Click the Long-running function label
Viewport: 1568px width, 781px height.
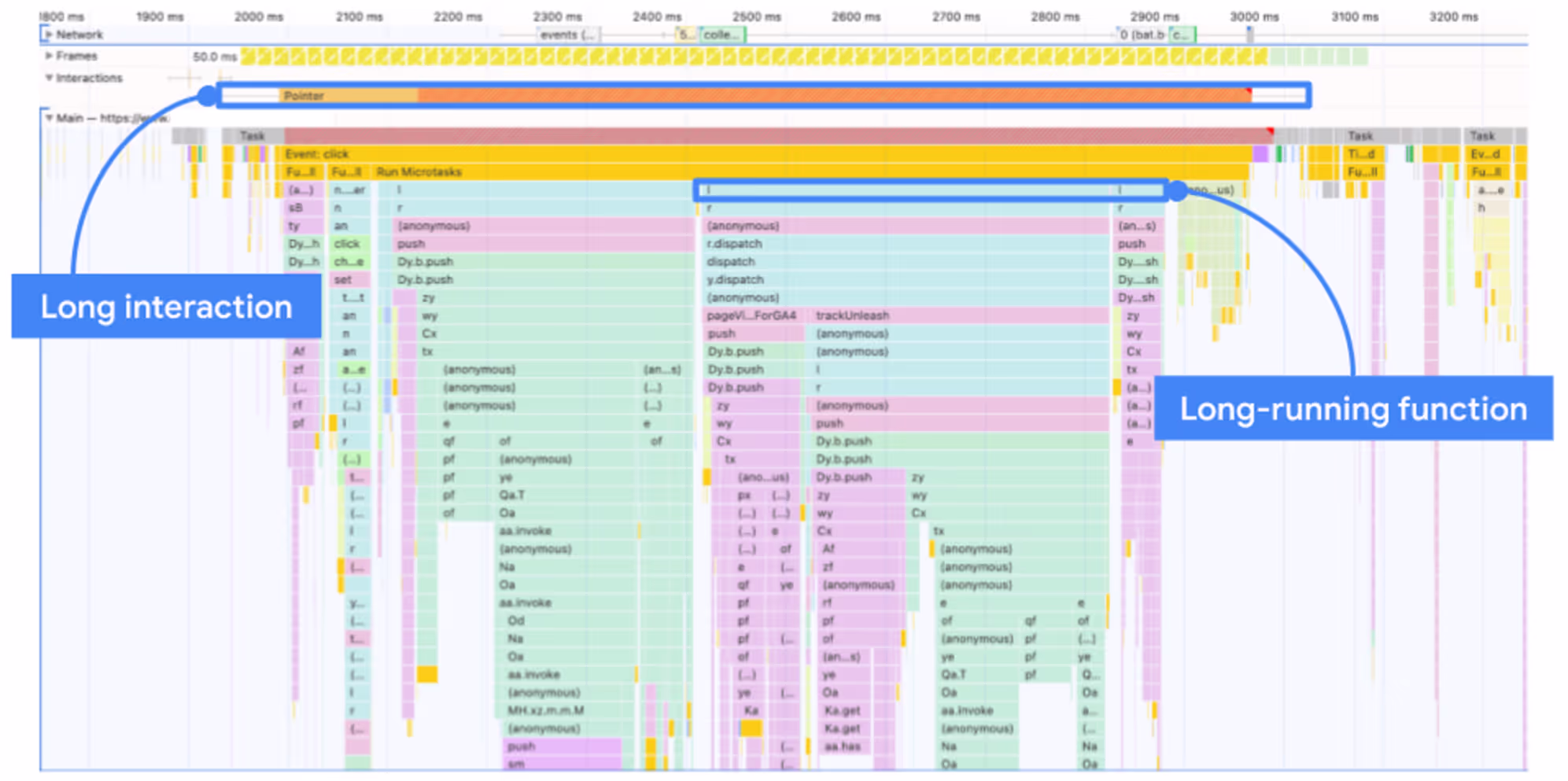coord(1353,409)
